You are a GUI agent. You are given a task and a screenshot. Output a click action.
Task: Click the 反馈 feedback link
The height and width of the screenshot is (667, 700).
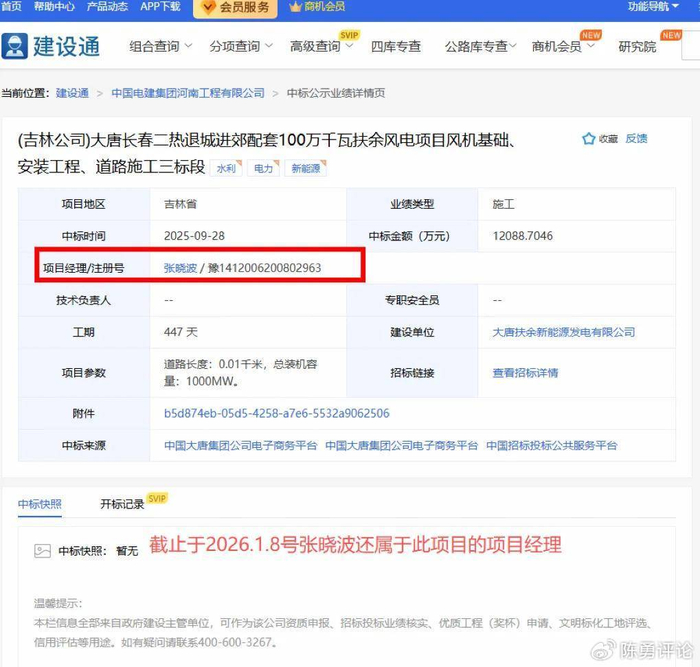pos(636,138)
